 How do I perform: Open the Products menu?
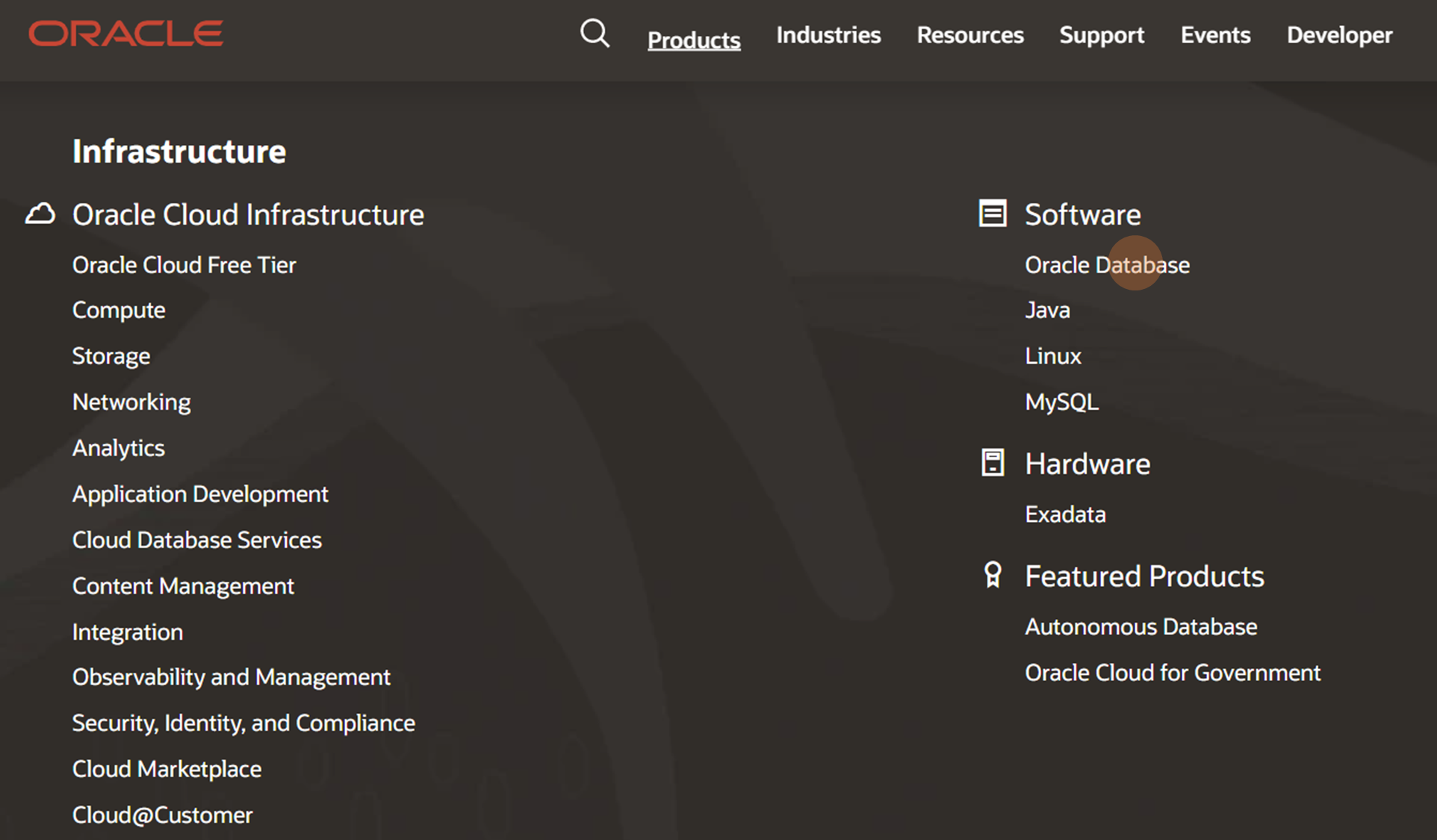(x=694, y=40)
